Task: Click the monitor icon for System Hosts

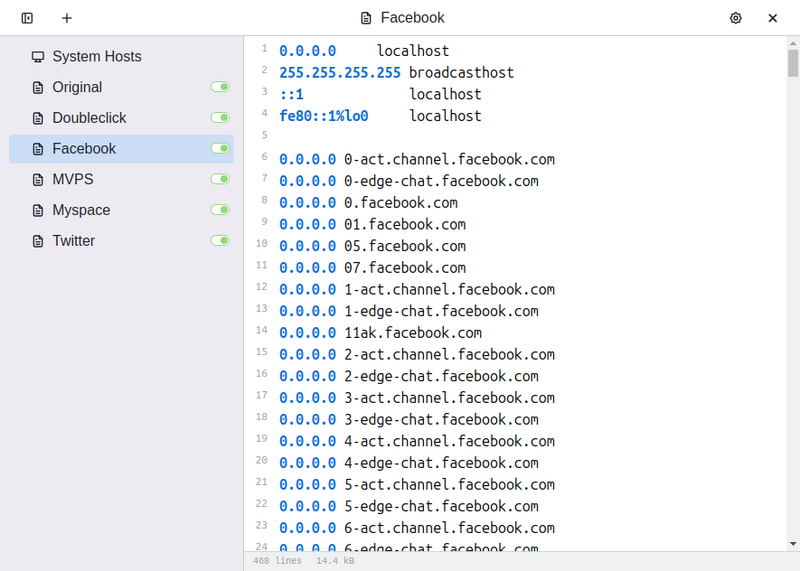Action: pos(38,57)
